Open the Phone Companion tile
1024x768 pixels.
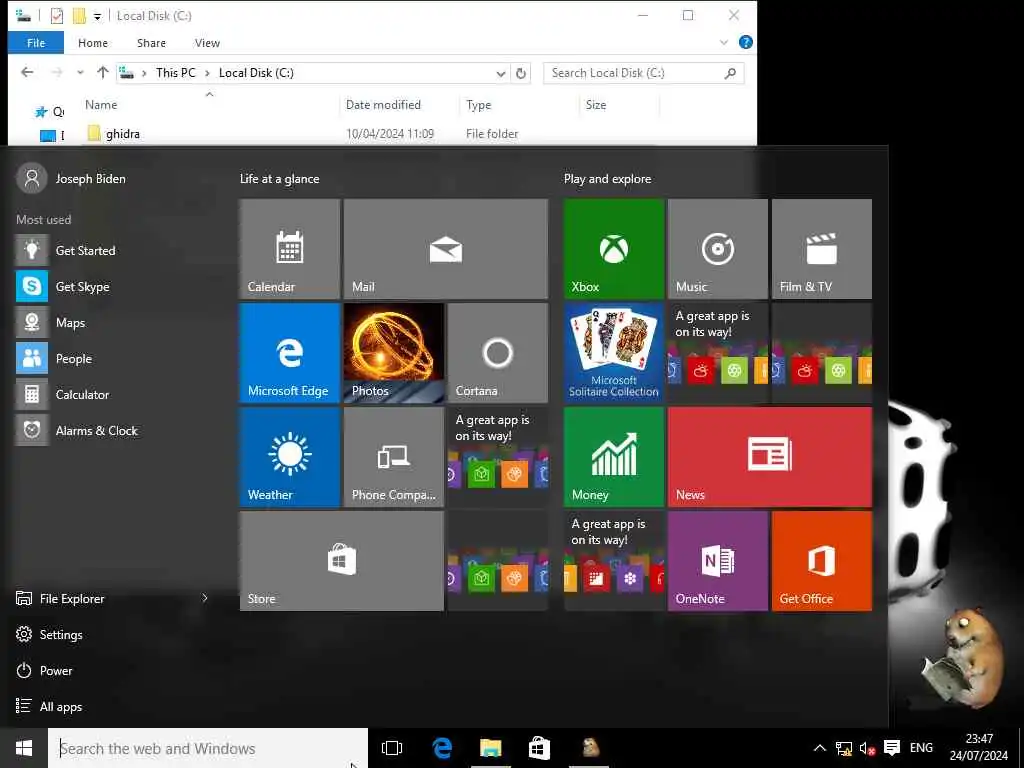click(x=394, y=457)
